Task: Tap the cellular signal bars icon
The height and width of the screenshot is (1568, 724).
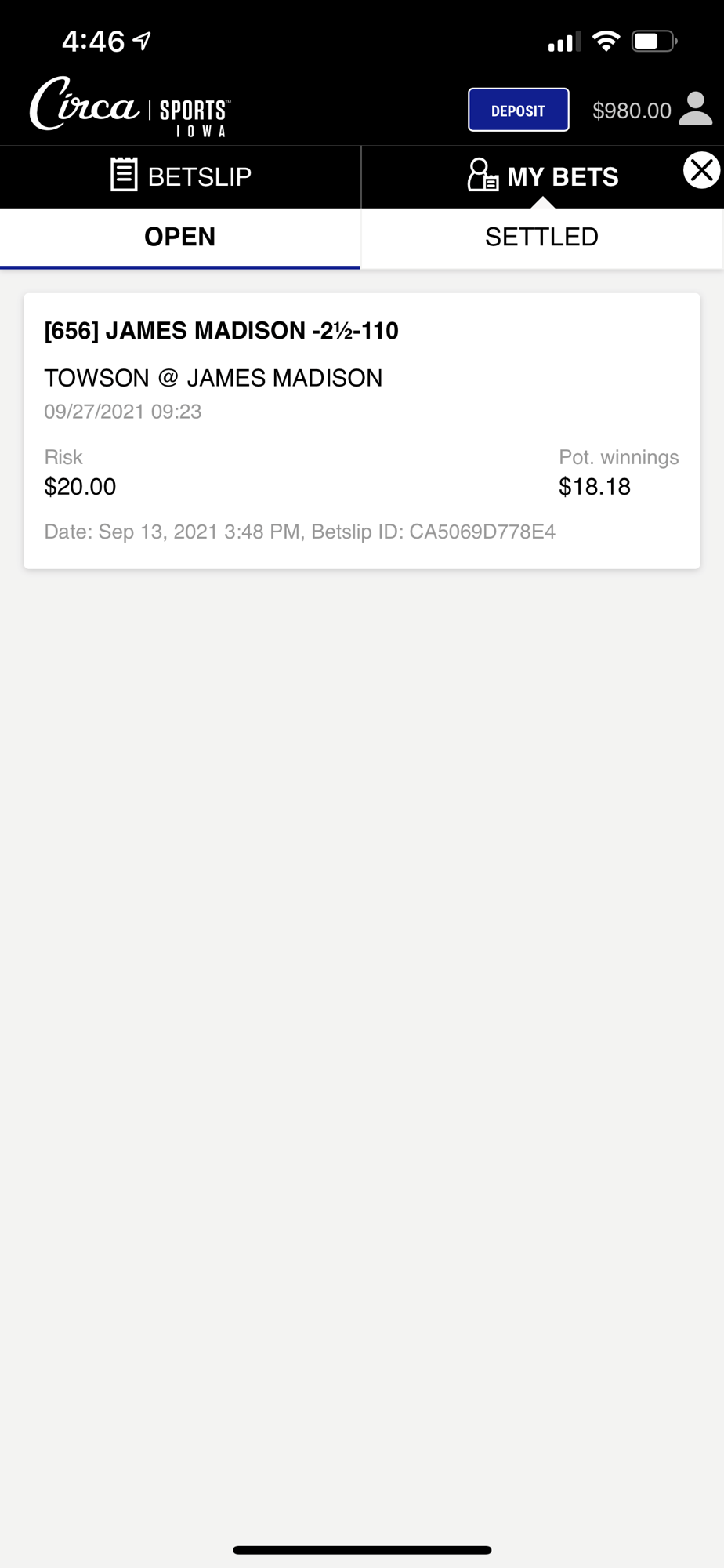Action: click(x=564, y=42)
